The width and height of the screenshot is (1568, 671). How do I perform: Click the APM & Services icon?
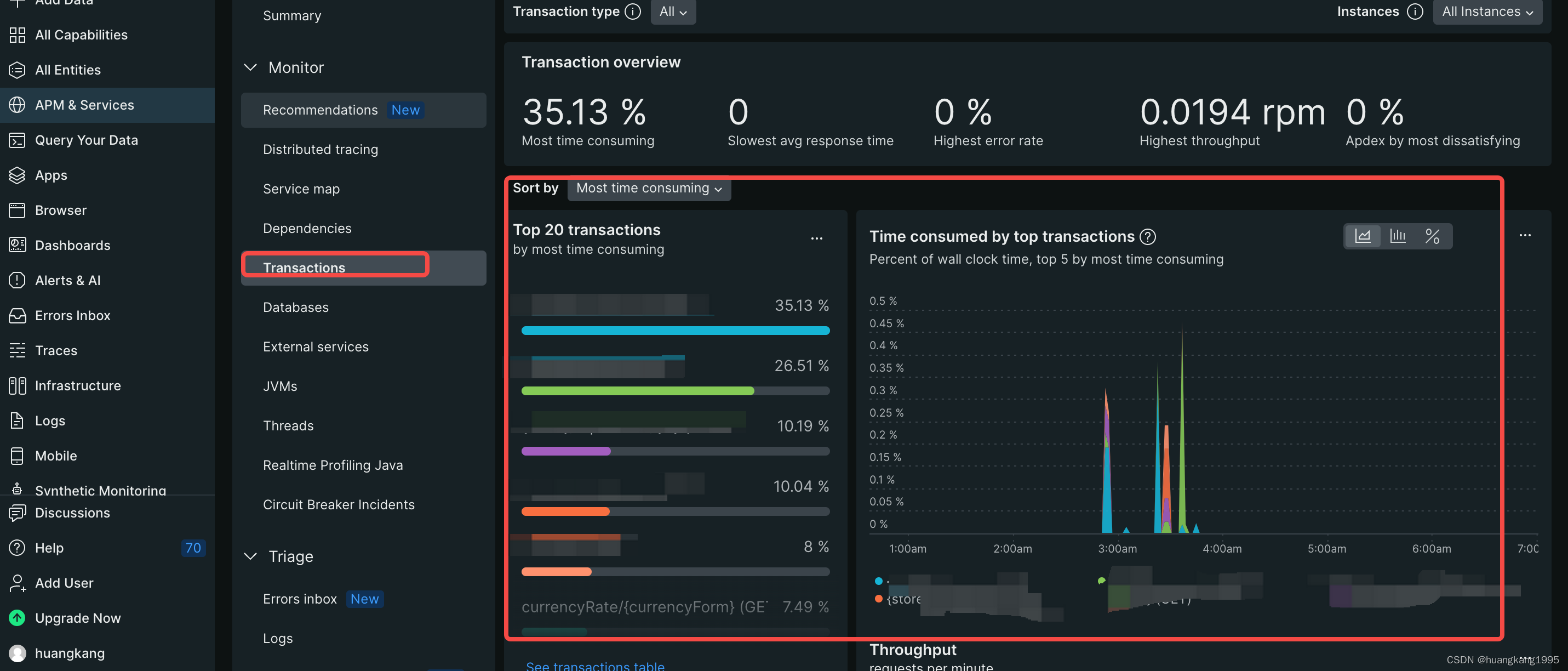tap(17, 105)
